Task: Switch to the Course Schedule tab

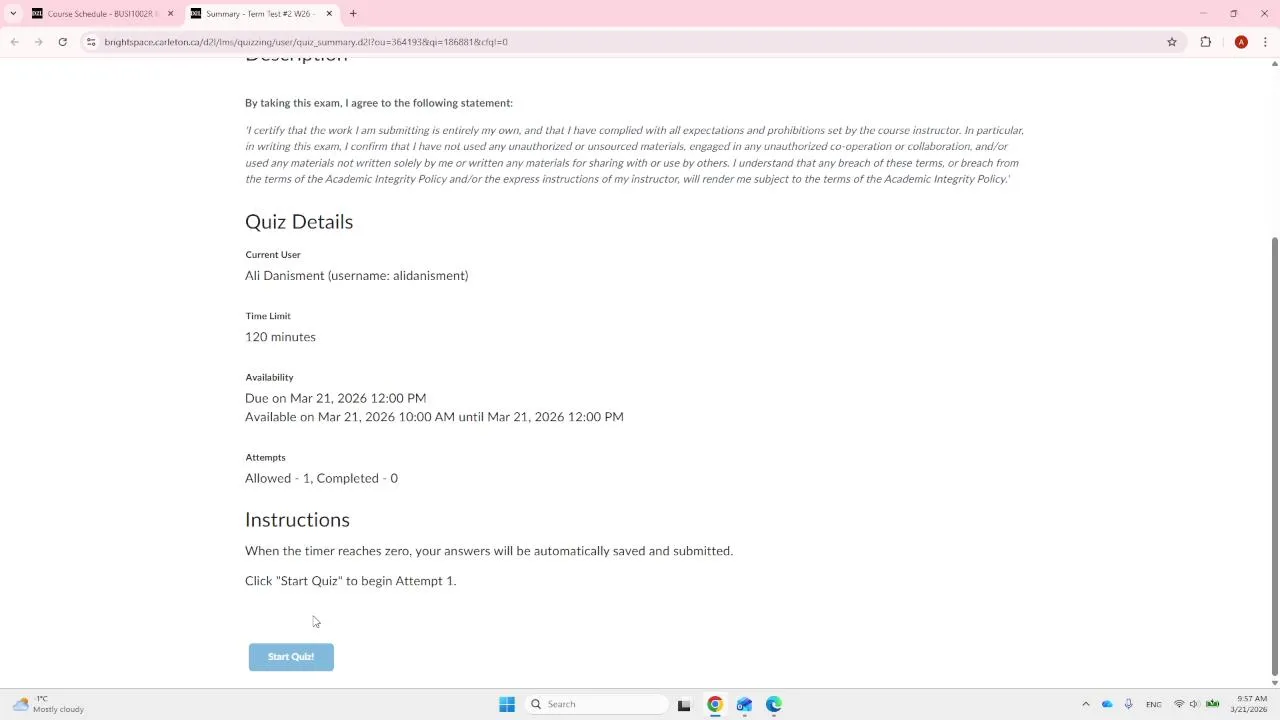Action: pyautogui.click(x=102, y=14)
